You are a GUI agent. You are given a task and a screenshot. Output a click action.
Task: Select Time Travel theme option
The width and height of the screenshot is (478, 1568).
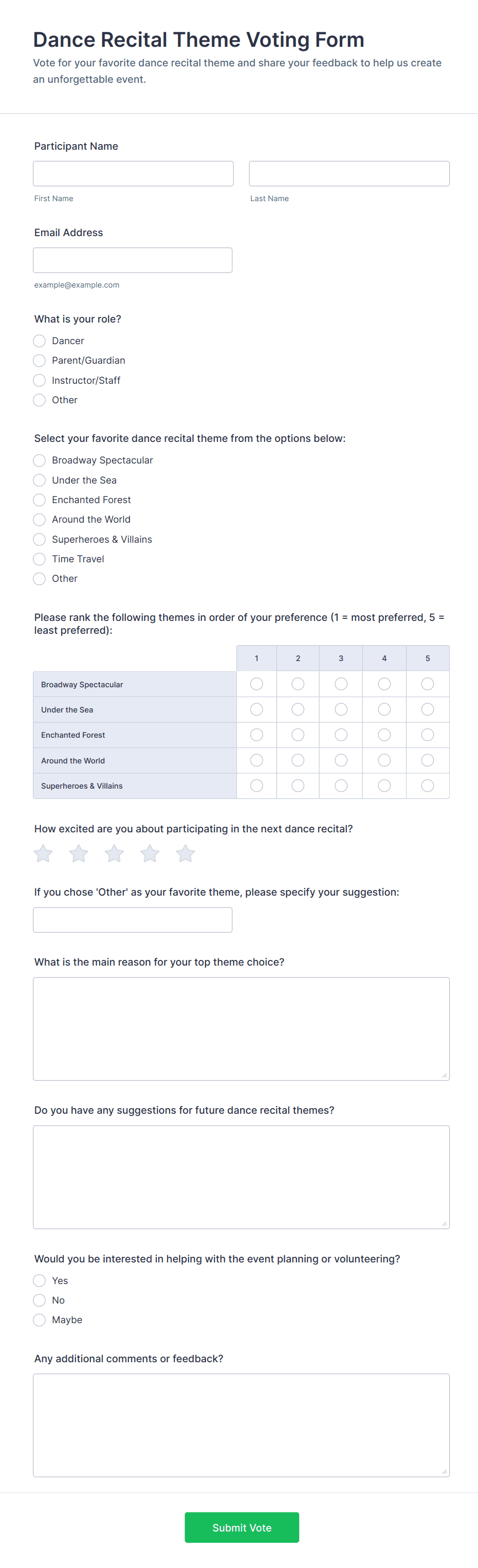40,559
